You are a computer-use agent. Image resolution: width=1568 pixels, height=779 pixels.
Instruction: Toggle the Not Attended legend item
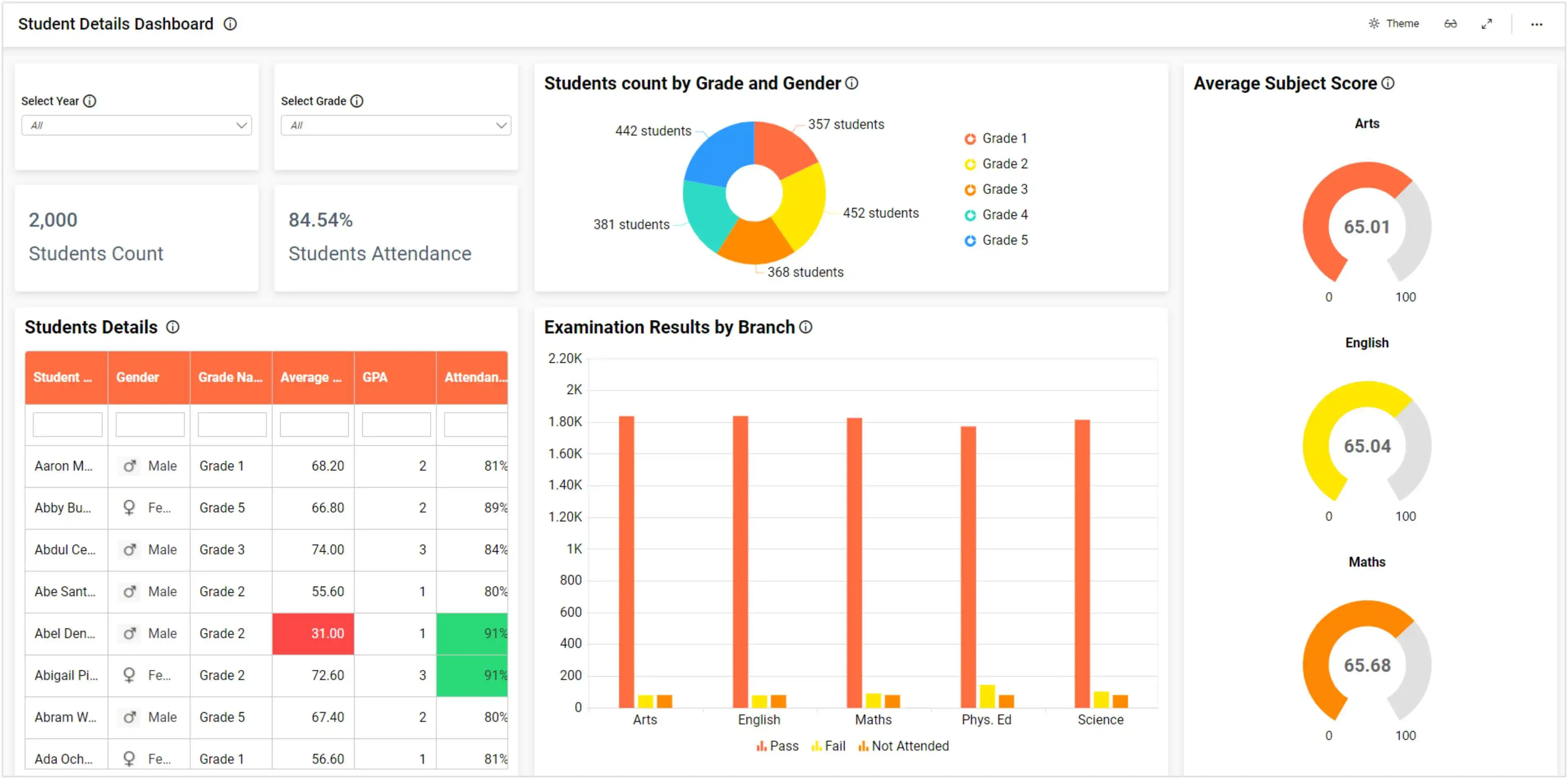pos(903,745)
